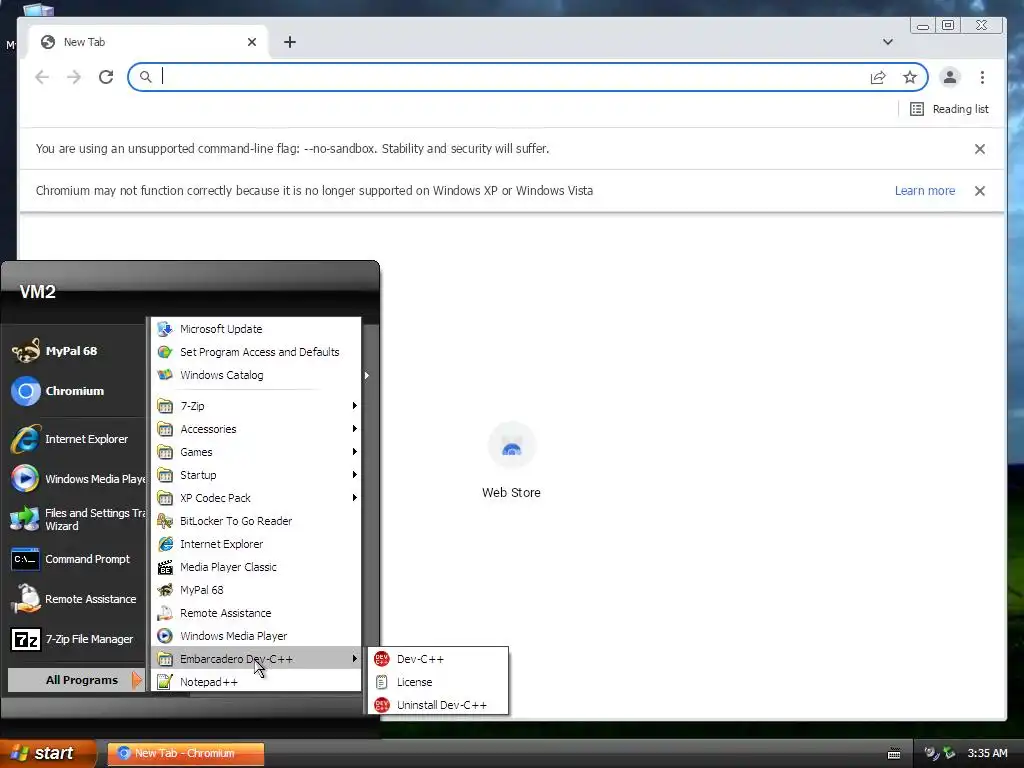Image resolution: width=1024 pixels, height=768 pixels.
Task: Dismiss the Windows XP unsupported warning
Action: [x=980, y=191]
